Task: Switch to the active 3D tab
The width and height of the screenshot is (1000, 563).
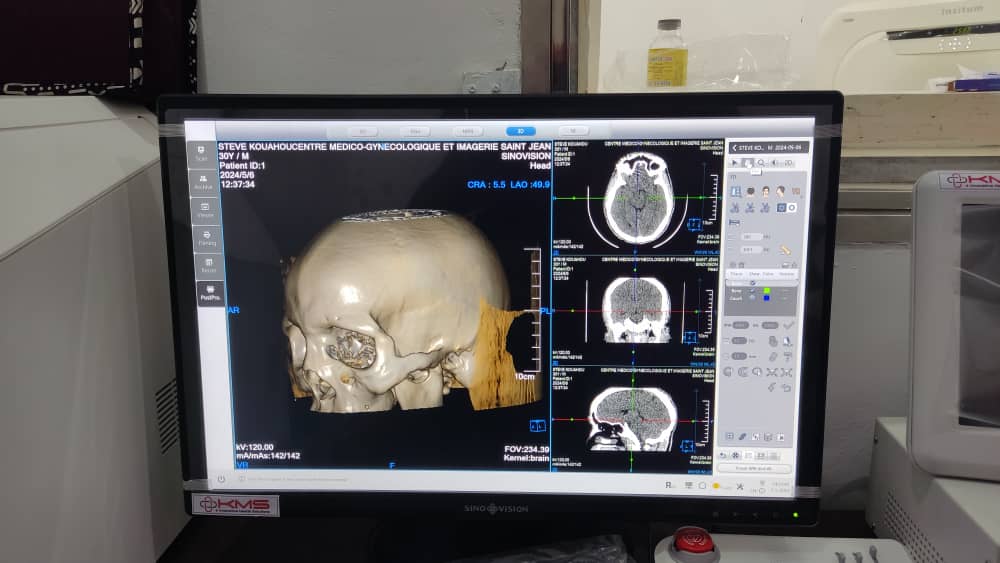Action: coord(520,131)
